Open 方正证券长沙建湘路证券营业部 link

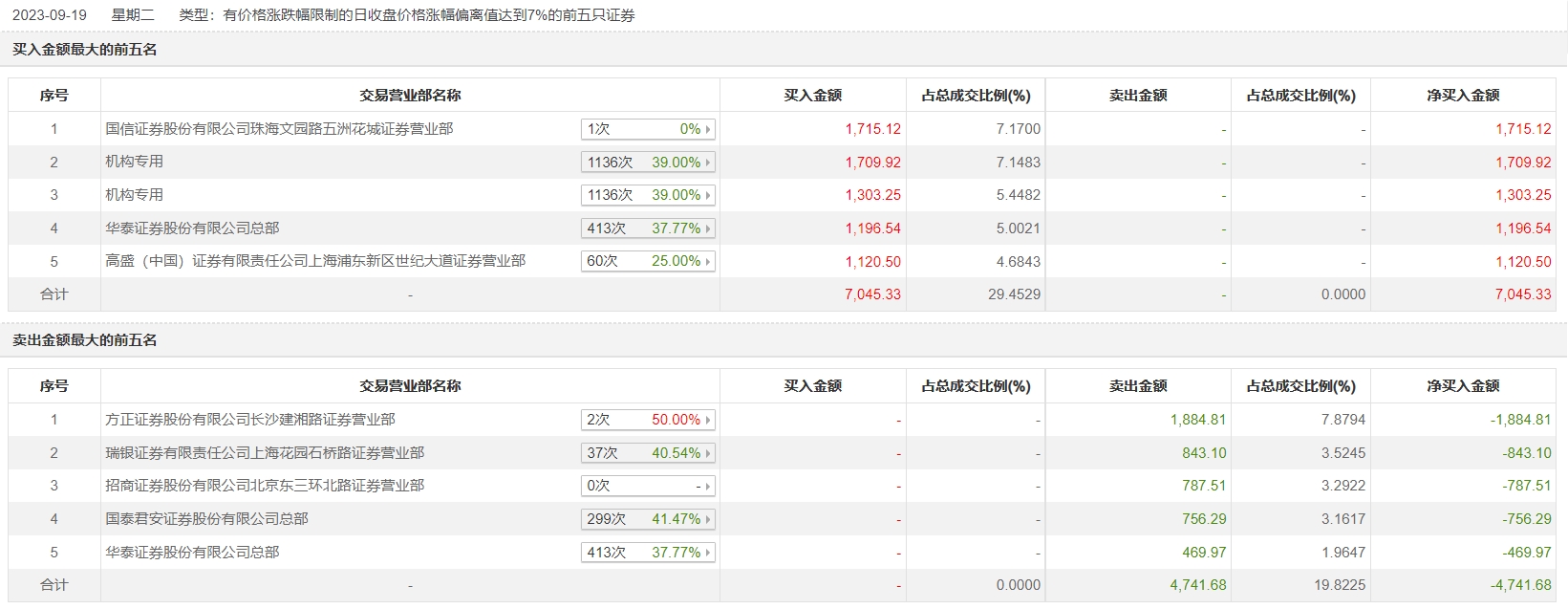[x=250, y=420]
